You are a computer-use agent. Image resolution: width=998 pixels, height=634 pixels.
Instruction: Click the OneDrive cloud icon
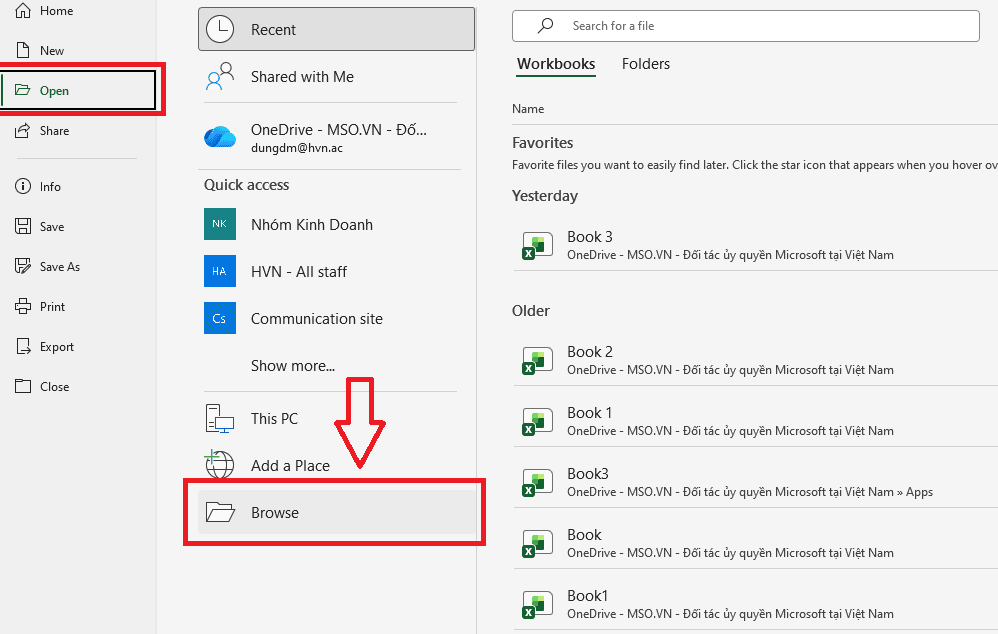[220, 137]
